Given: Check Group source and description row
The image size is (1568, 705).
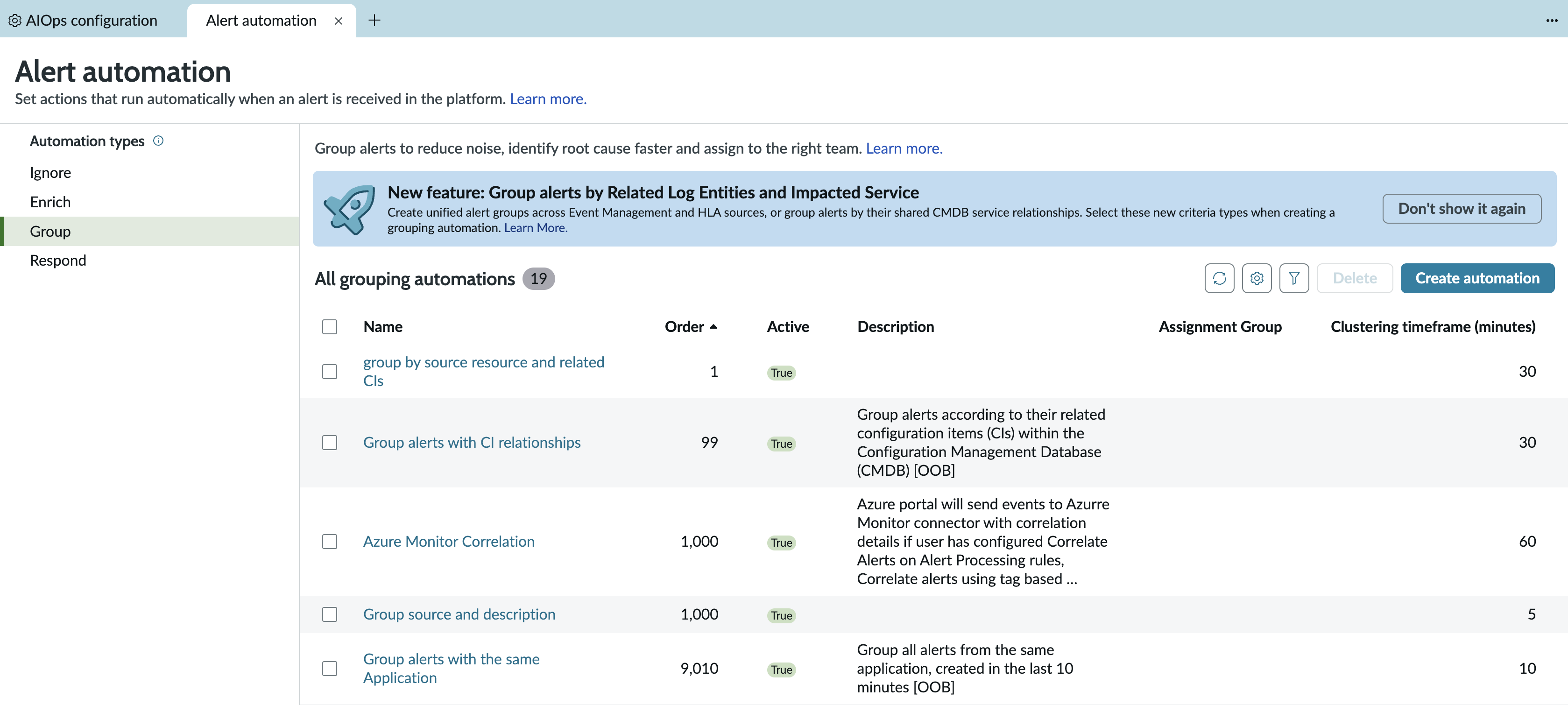Looking at the screenshot, I should click(329, 614).
